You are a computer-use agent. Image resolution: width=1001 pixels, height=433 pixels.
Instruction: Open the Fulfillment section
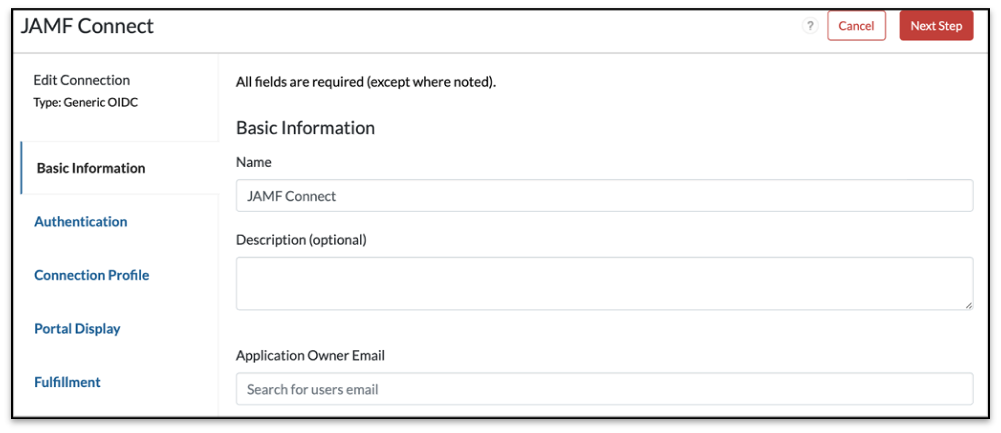click(x=67, y=382)
